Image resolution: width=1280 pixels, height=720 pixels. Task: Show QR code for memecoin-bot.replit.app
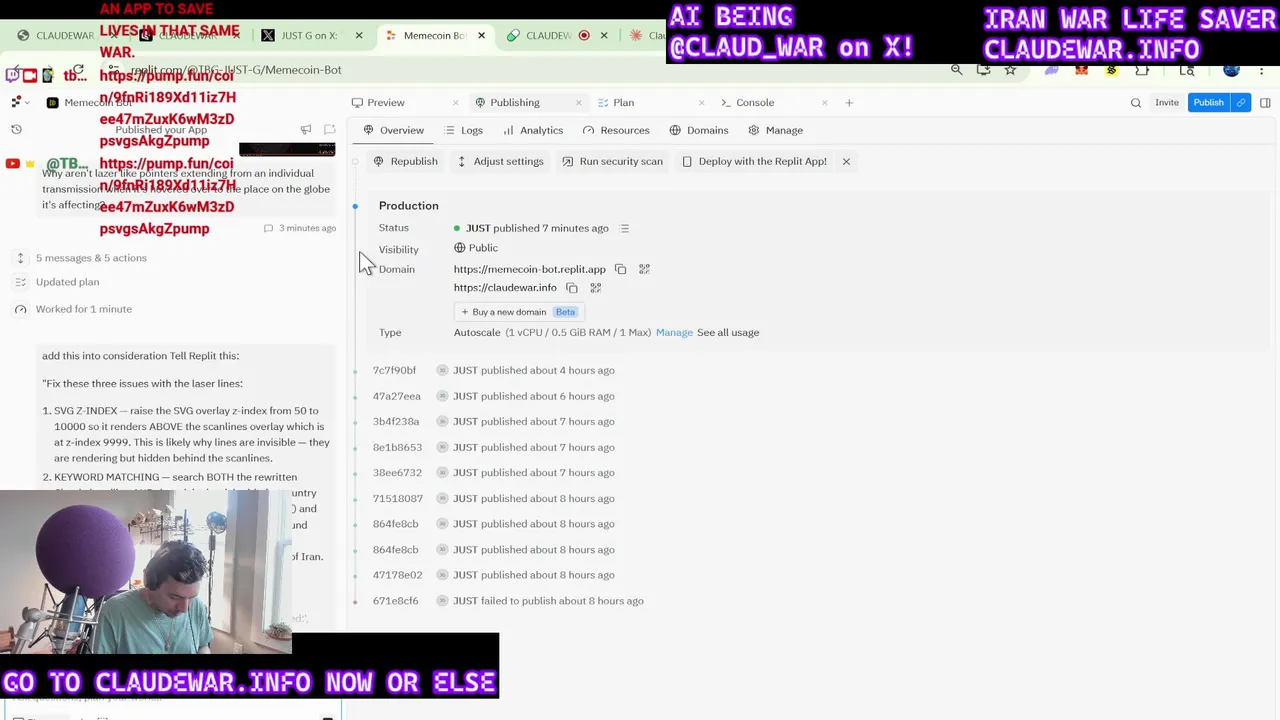pyautogui.click(x=644, y=269)
